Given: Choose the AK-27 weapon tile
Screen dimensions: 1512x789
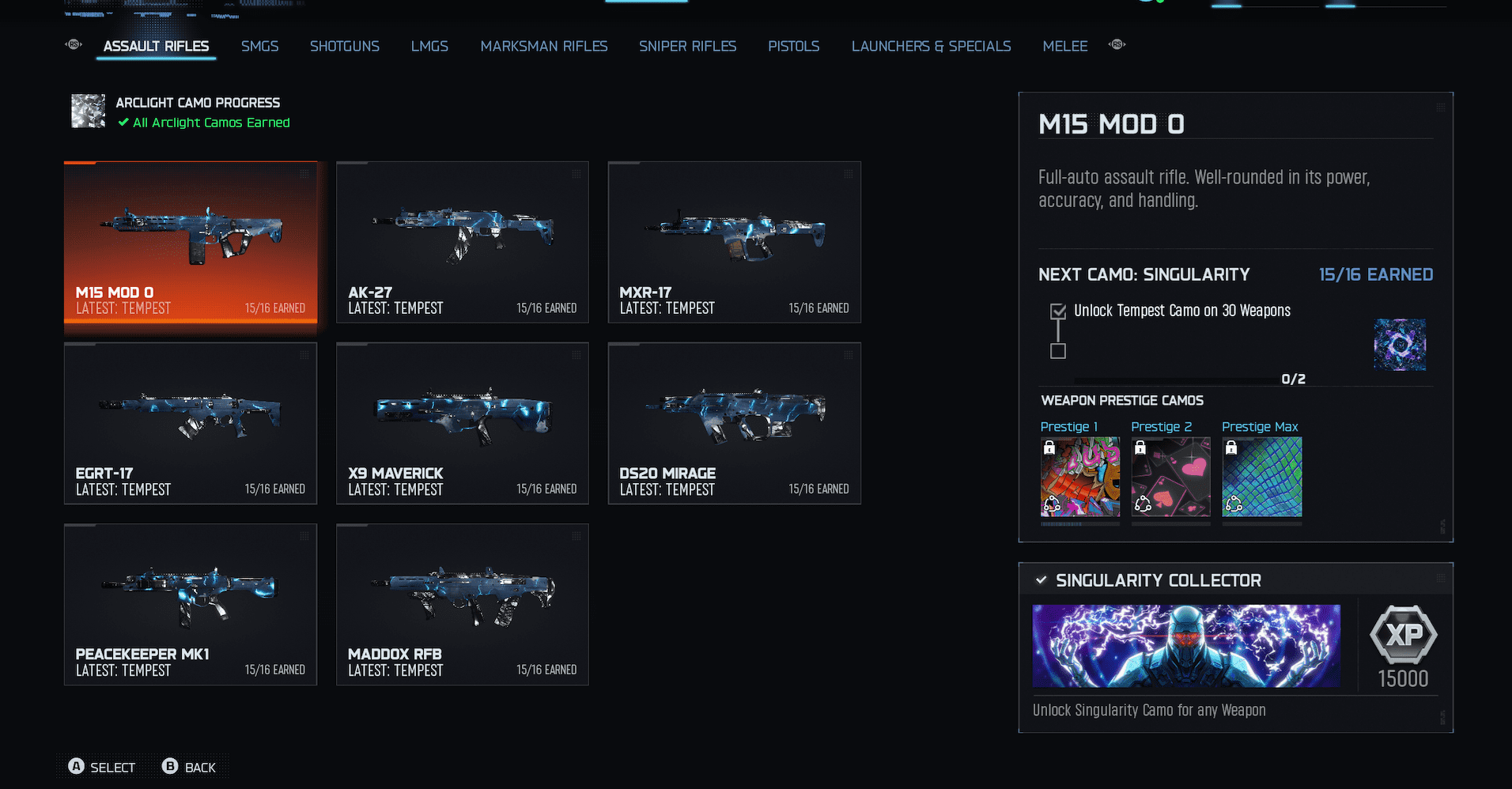Looking at the screenshot, I should 462,242.
